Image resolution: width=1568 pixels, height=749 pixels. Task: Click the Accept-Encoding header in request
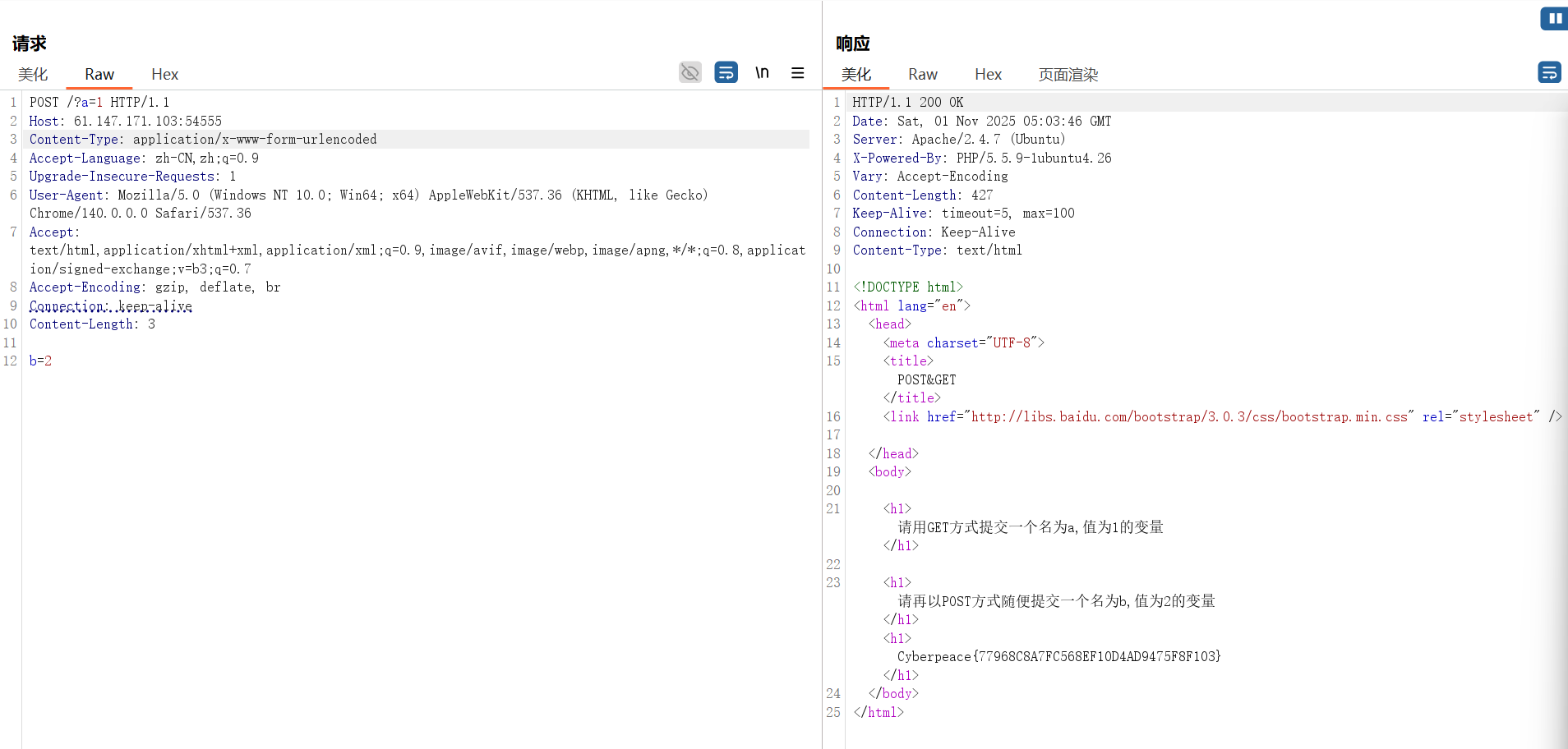coord(155,287)
